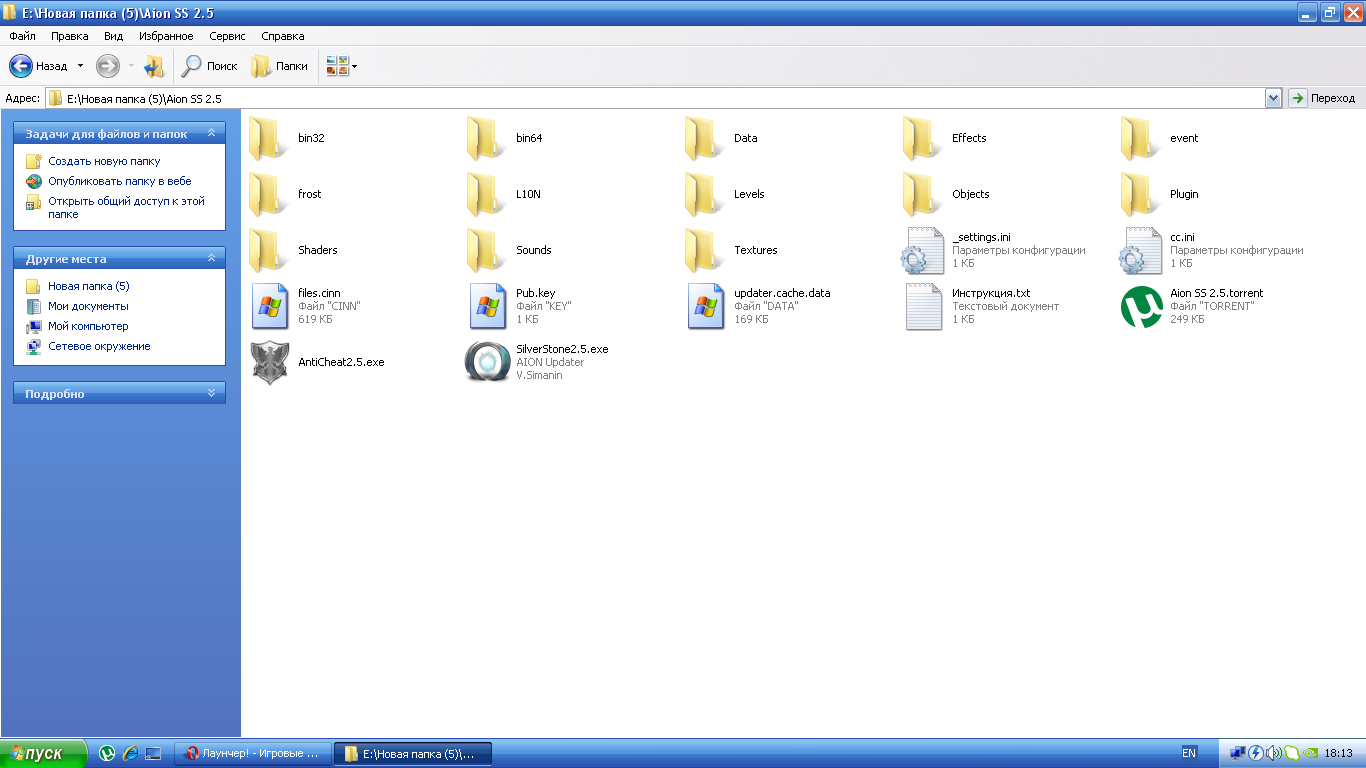Collapse the Задачи для файлов и папок panel
The height and width of the screenshot is (768, 1366).
tap(211, 133)
